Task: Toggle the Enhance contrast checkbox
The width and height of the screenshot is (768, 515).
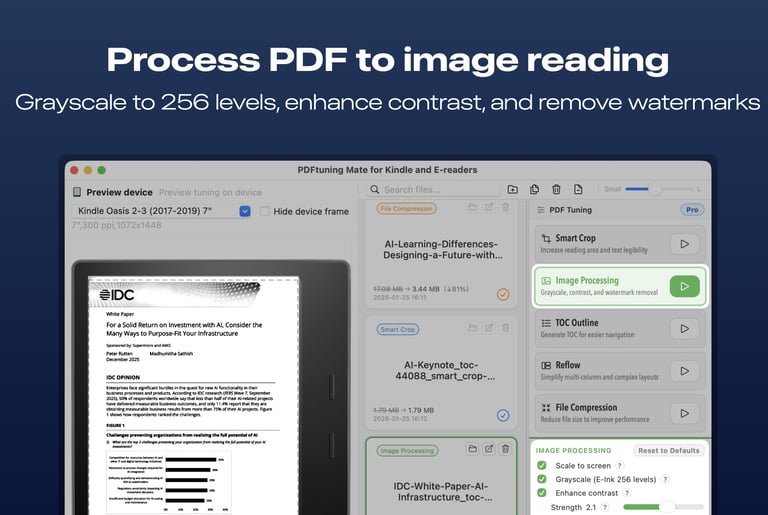Action: (x=542, y=493)
